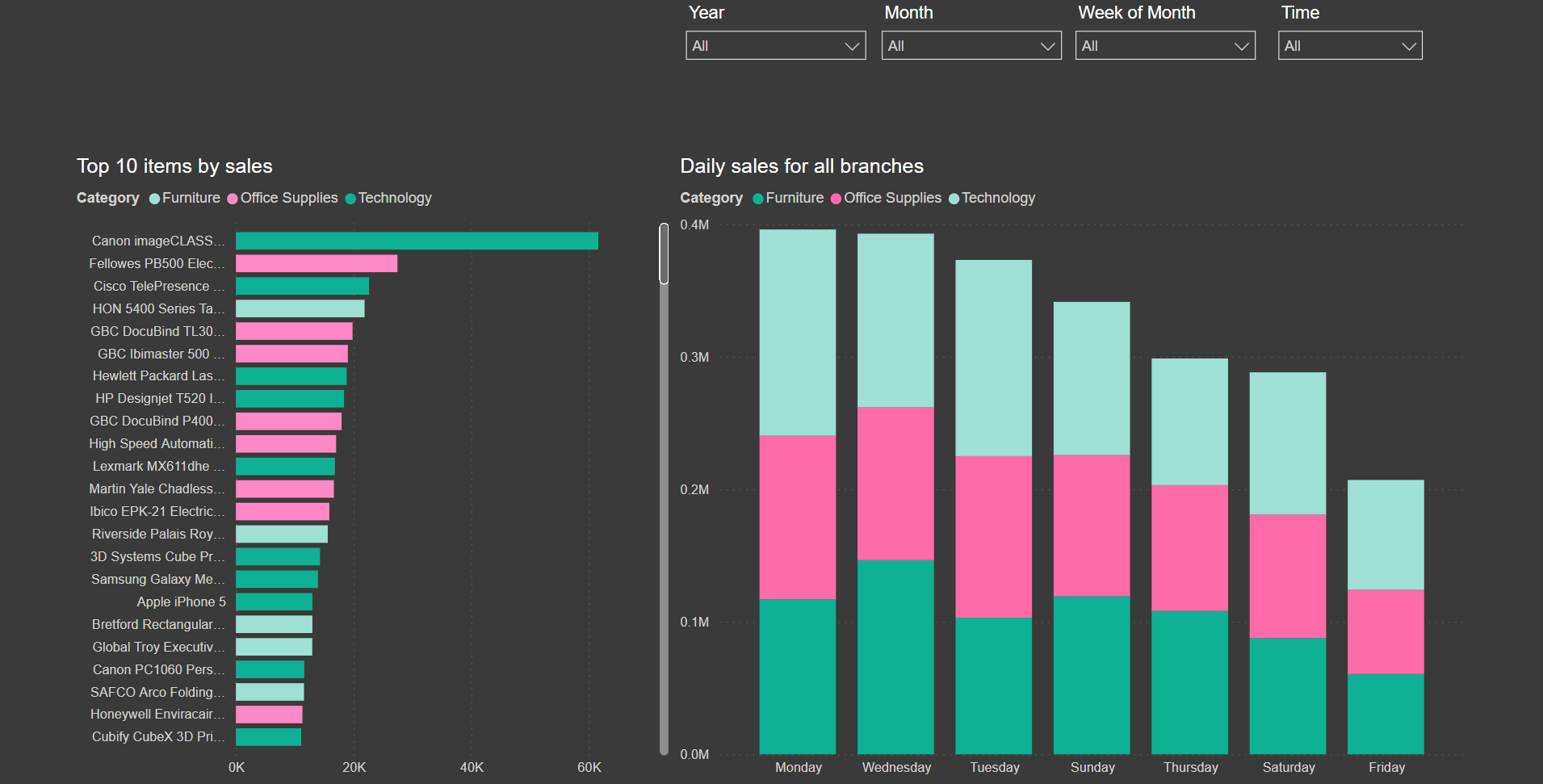Select Technology legend in Top 10 items chart
This screenshot has height=784, width=1543.
click(x=388, y=199)
